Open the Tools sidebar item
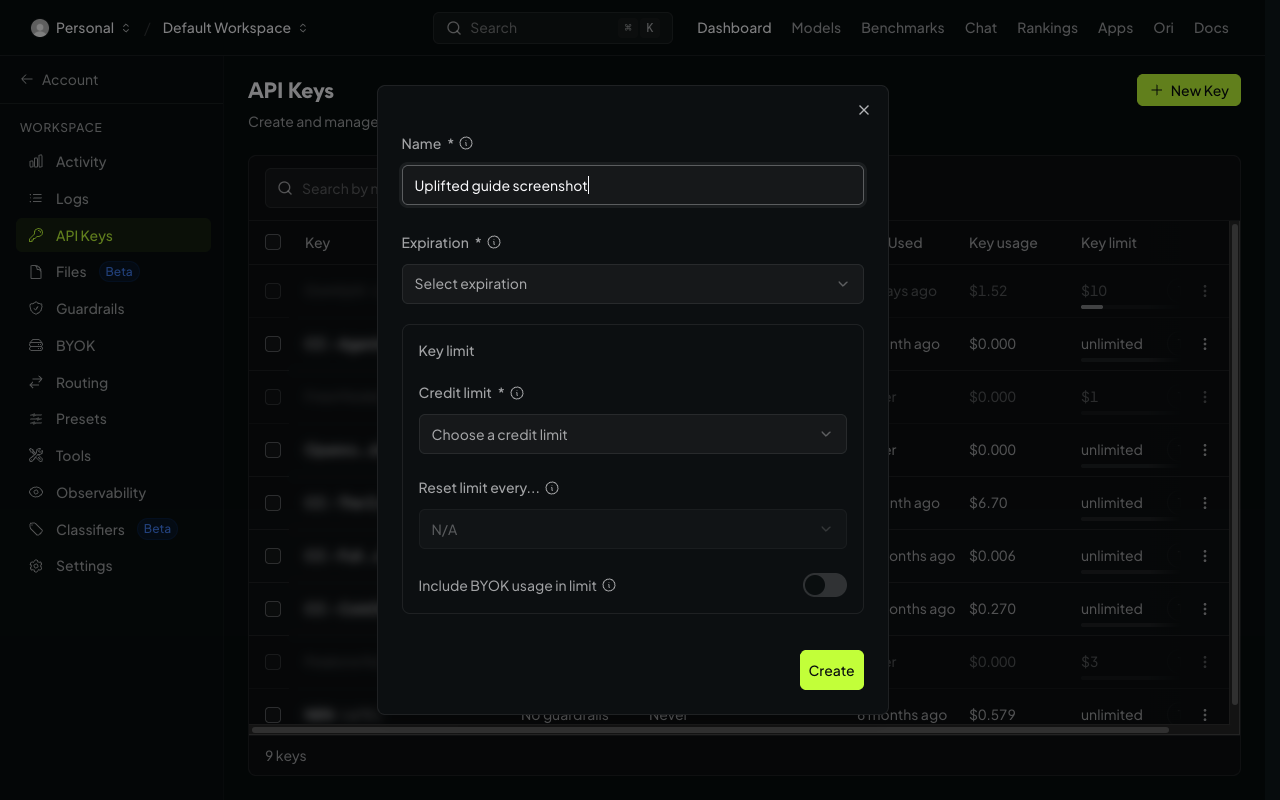This screenshot has height=800, width=1280. coord(114,456)
